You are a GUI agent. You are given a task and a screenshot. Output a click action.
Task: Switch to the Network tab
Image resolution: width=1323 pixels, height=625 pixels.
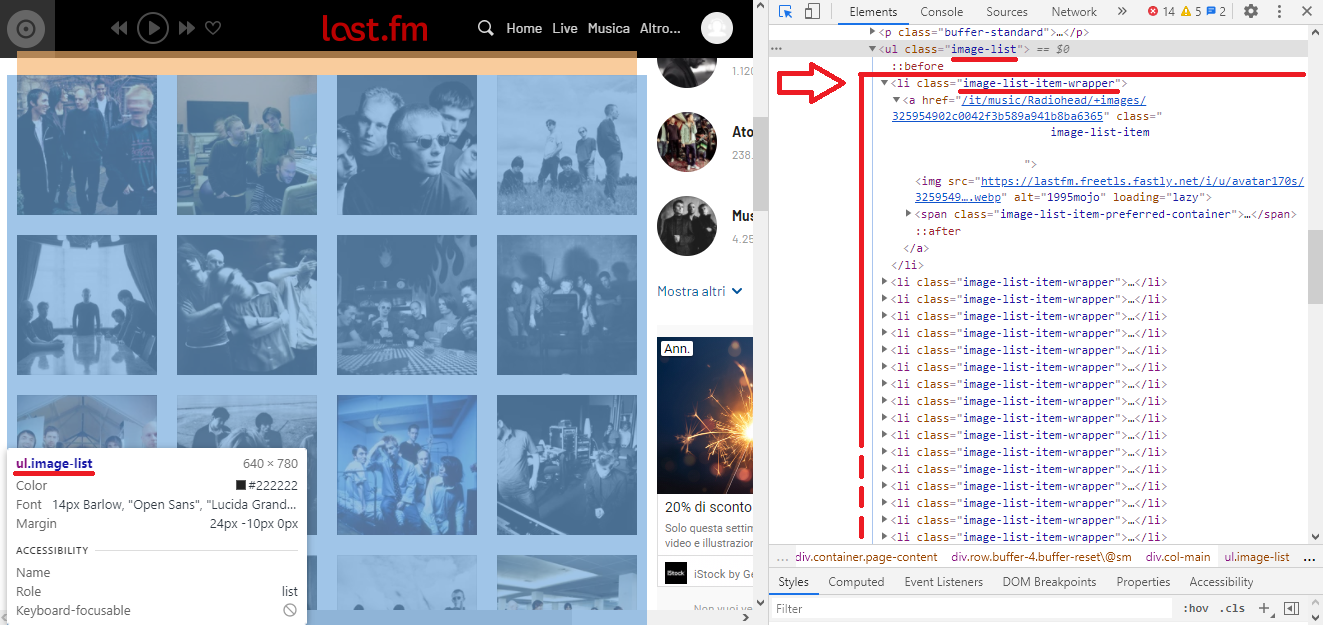click(1074, 12)
